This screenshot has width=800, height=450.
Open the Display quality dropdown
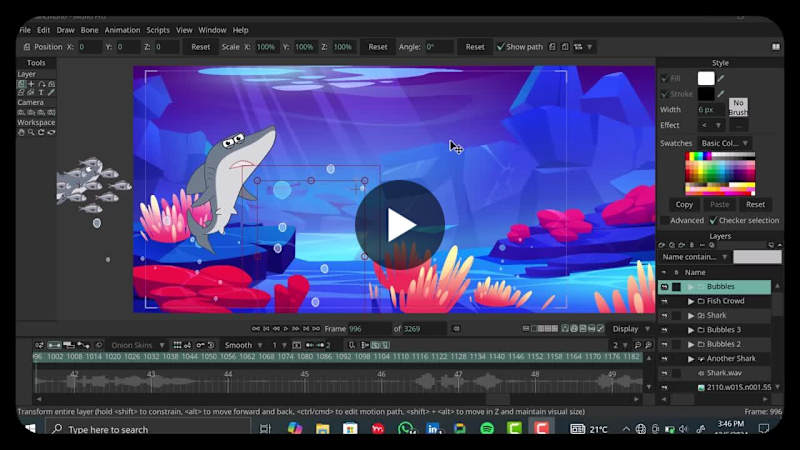point(631,329)
